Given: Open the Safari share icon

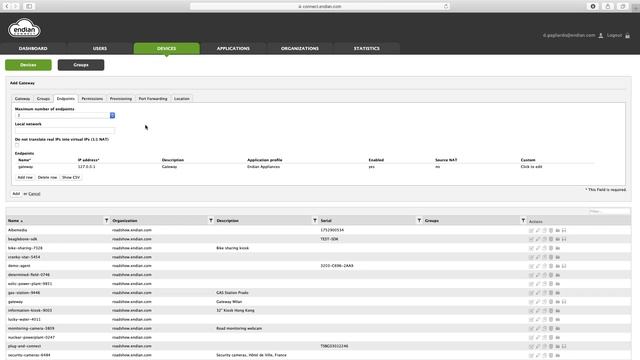Looking at the screenshot, I should point(608,6).
